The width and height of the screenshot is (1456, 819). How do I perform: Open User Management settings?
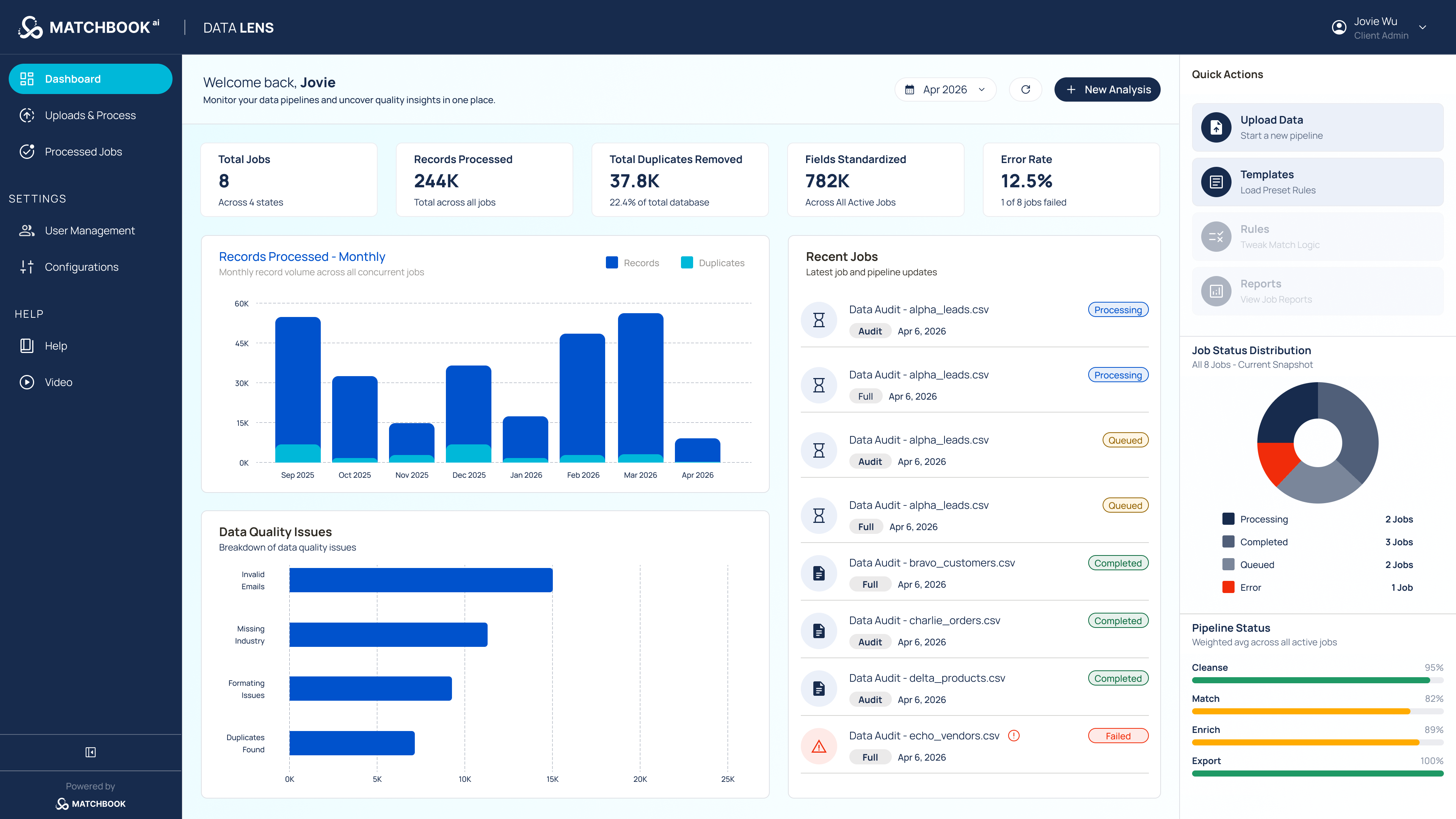click(91, 231)
